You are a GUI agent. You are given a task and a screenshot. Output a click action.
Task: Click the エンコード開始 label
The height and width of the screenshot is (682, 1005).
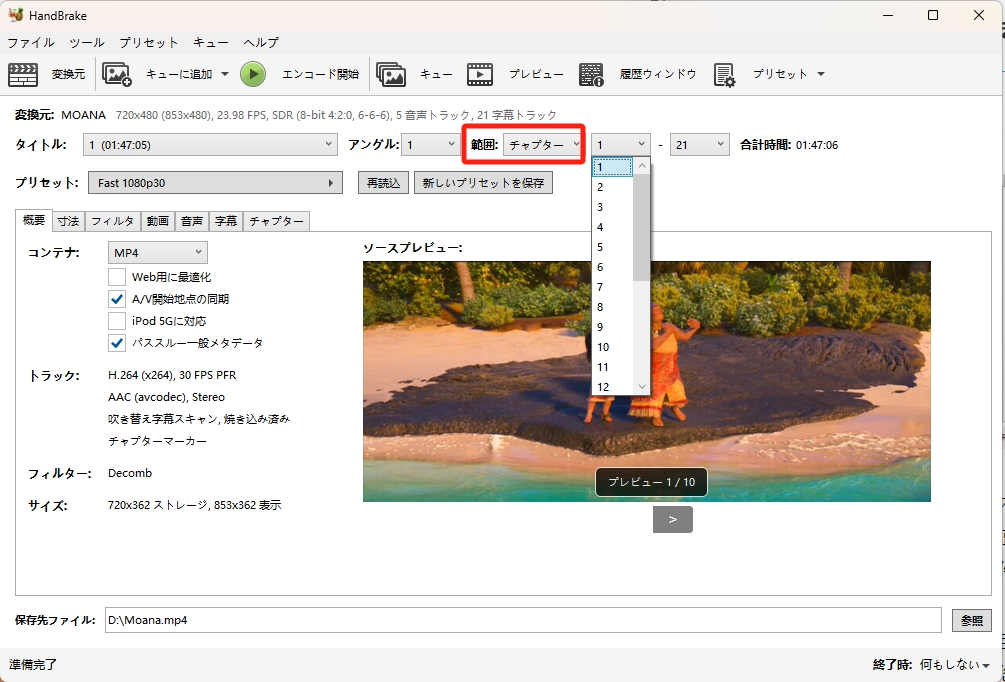tap(320, 74)
